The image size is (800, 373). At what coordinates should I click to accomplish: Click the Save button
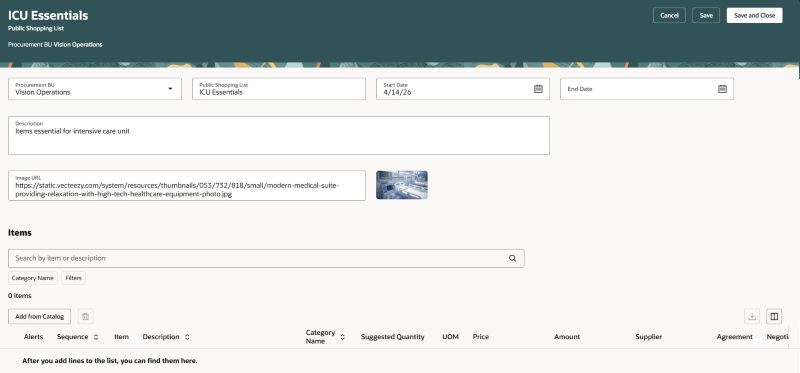(706, 15)
